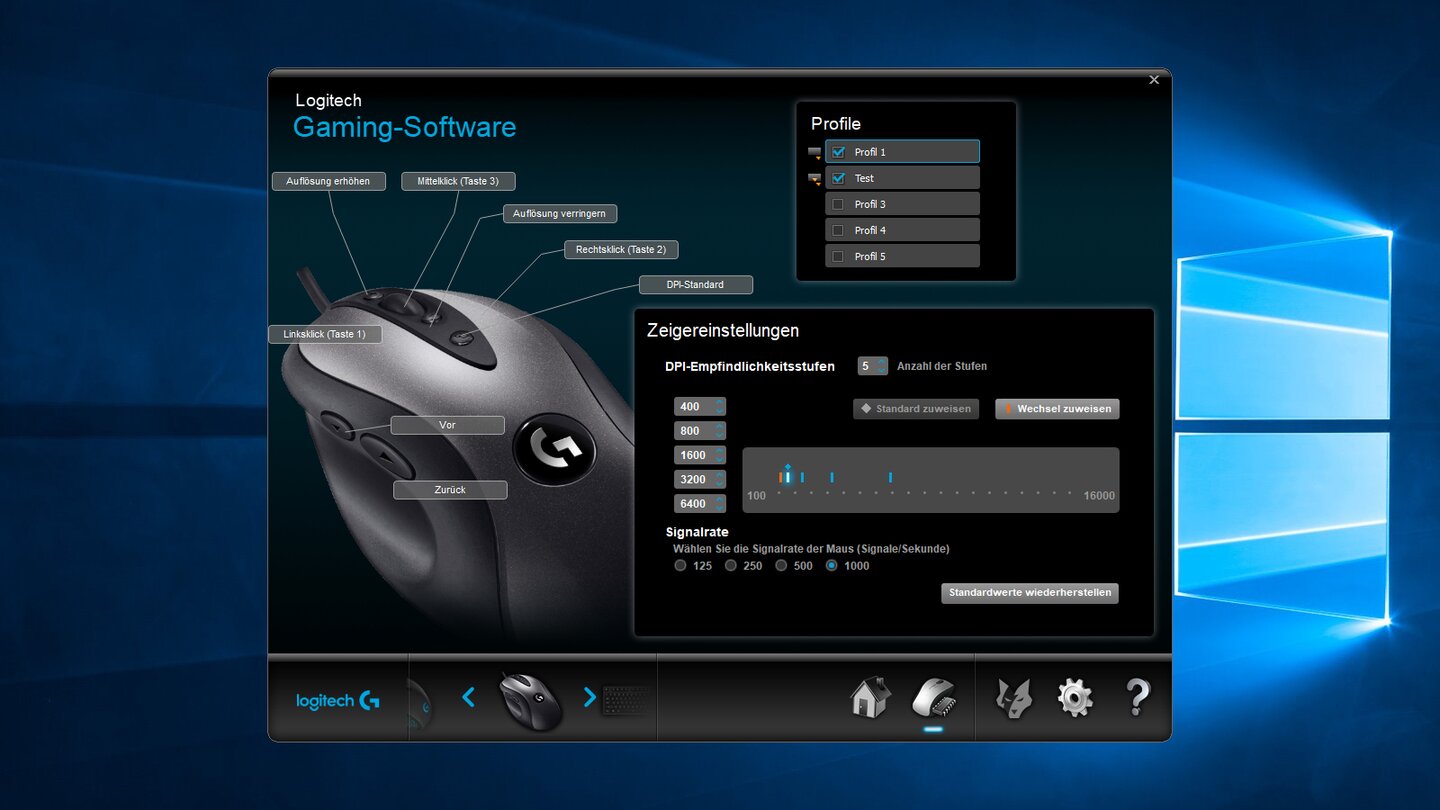Viewport: 1440px width, 810px height.
Task: Click the stepper arrows on the 3200 DPI level
Action: coord(719,479)
